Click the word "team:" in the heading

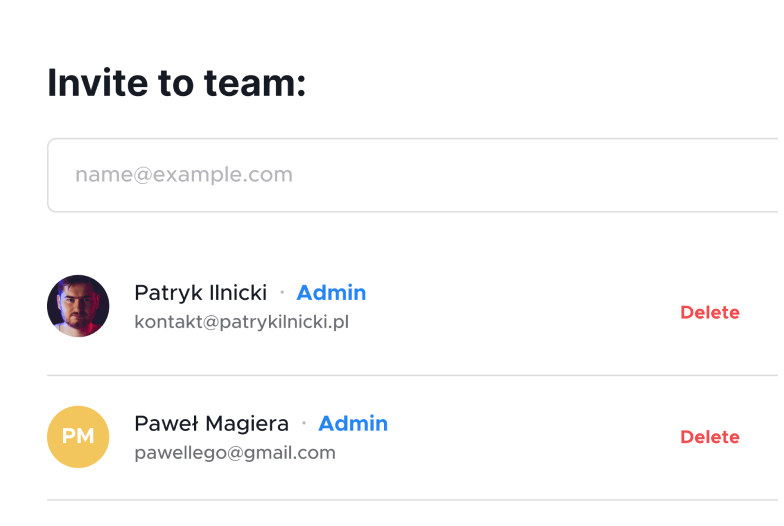(255, 82)
